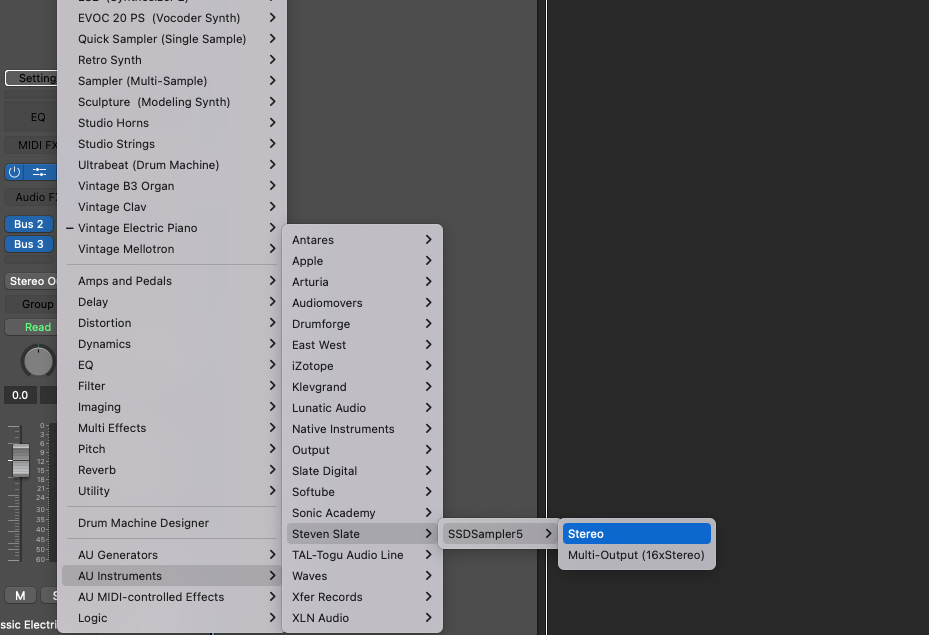Click the volume fader handle

tap(20, 460)
